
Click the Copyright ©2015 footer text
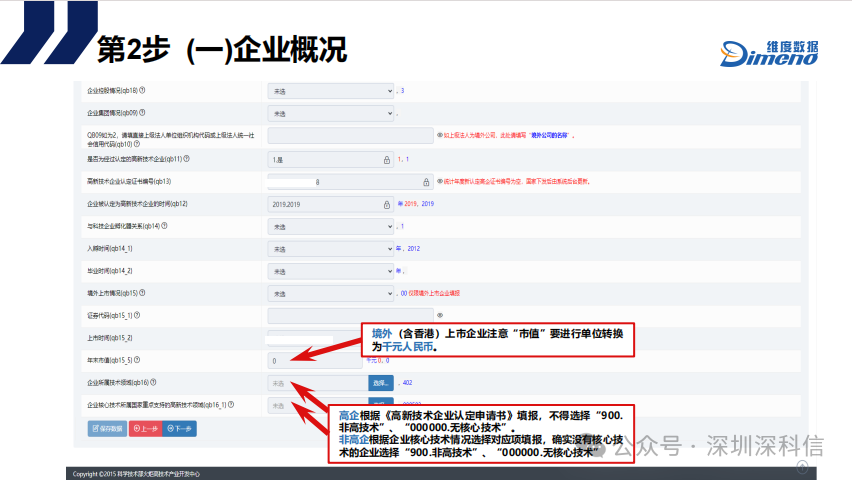click(x=136, y=474)
